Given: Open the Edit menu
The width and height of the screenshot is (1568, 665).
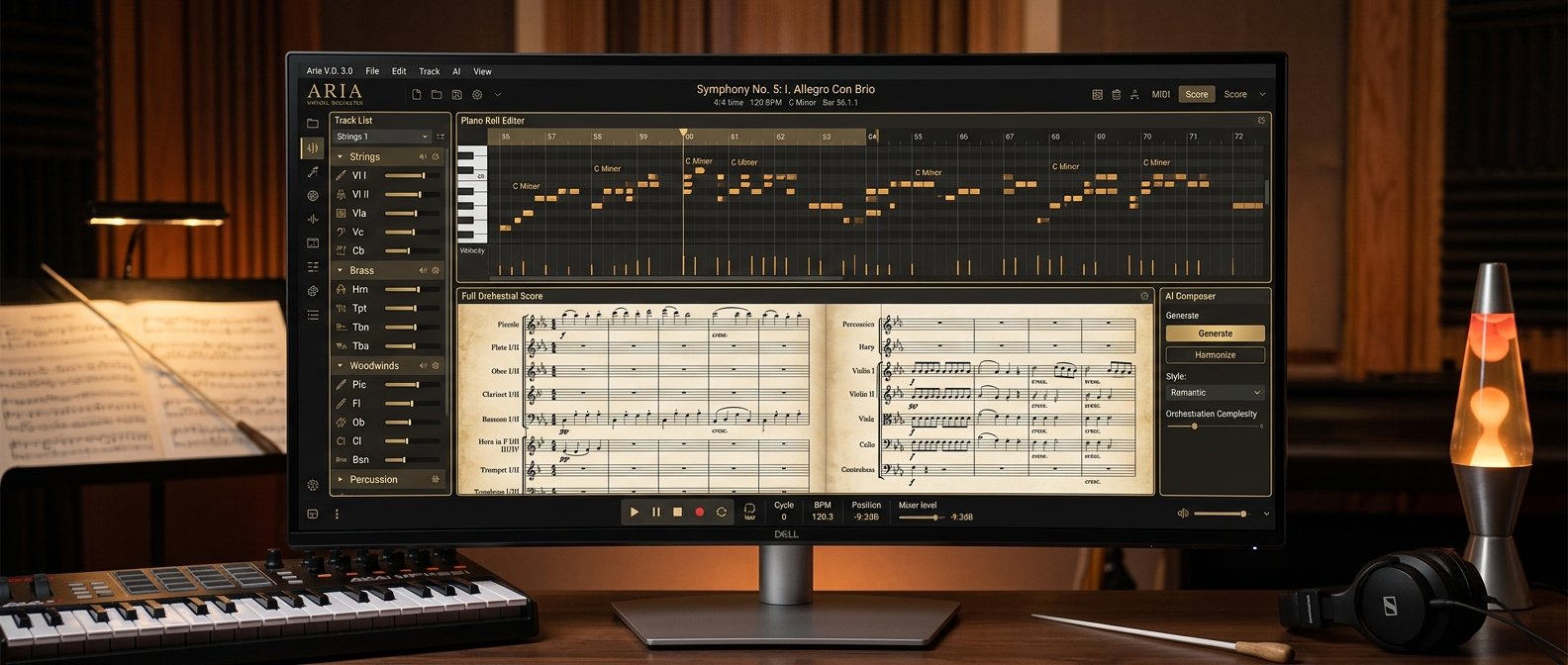Looking at the screenshot, I should [x=399, y=71].
